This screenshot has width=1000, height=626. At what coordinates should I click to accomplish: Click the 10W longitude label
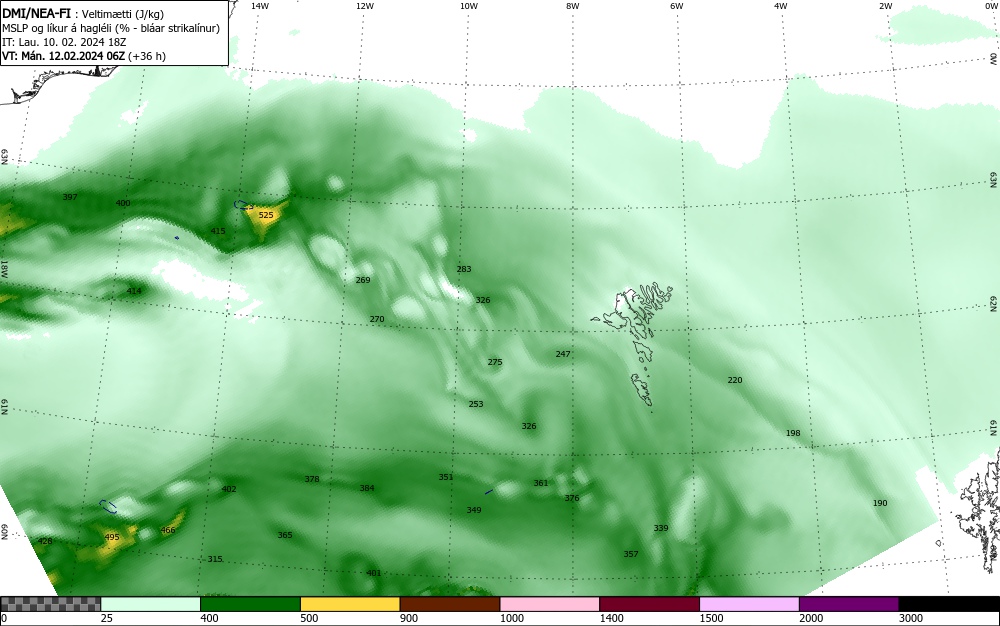click(469, 6)
